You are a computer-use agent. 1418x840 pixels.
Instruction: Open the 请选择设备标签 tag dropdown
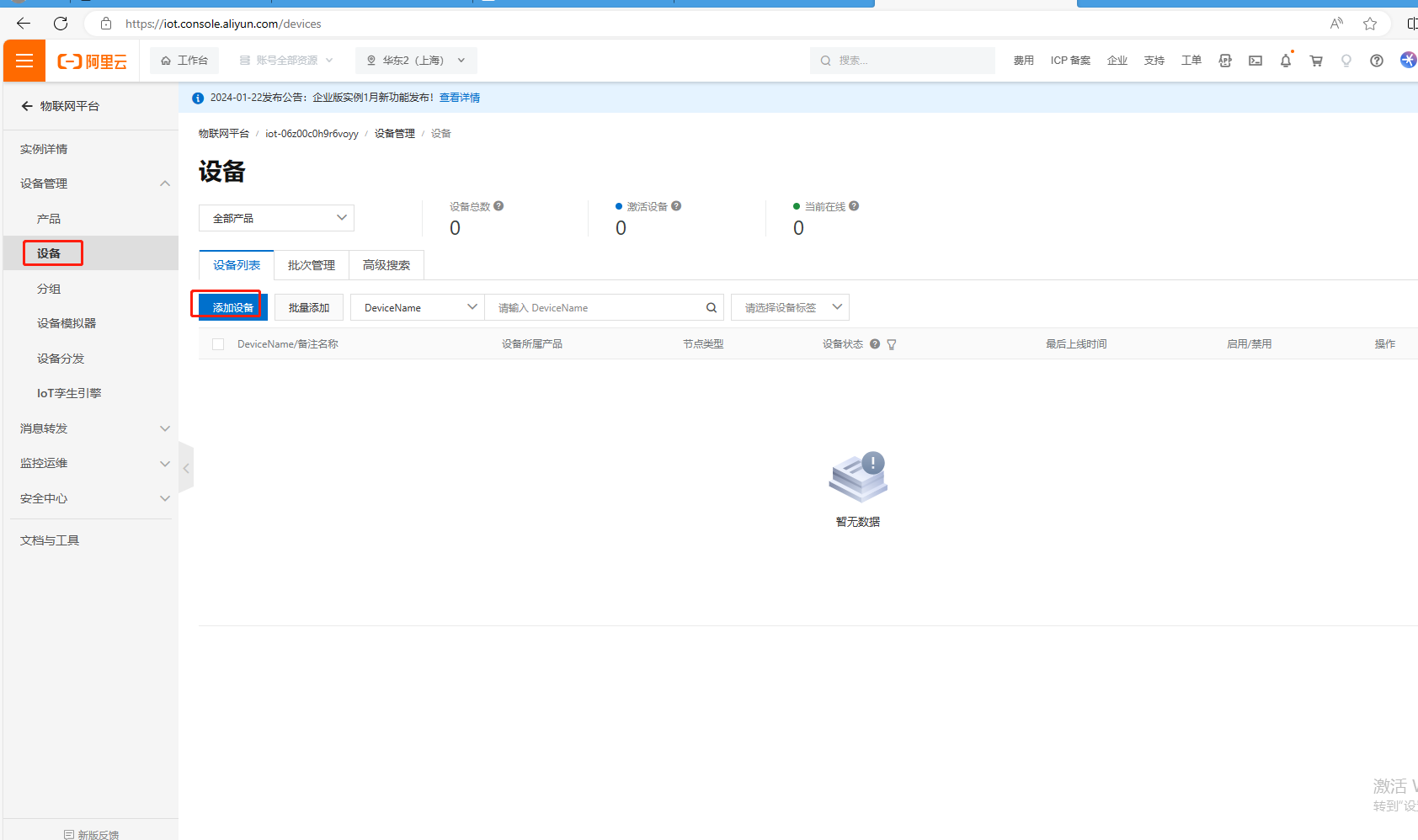790,308
